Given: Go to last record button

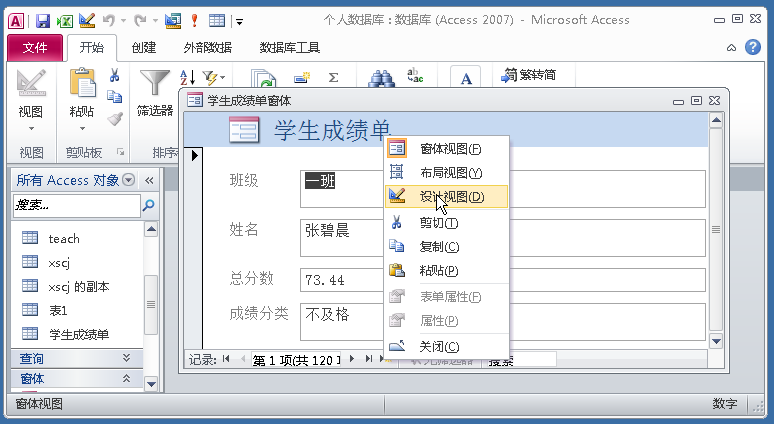Looking at the screenshot, I should pyautogui.click(x=368, y=359).
